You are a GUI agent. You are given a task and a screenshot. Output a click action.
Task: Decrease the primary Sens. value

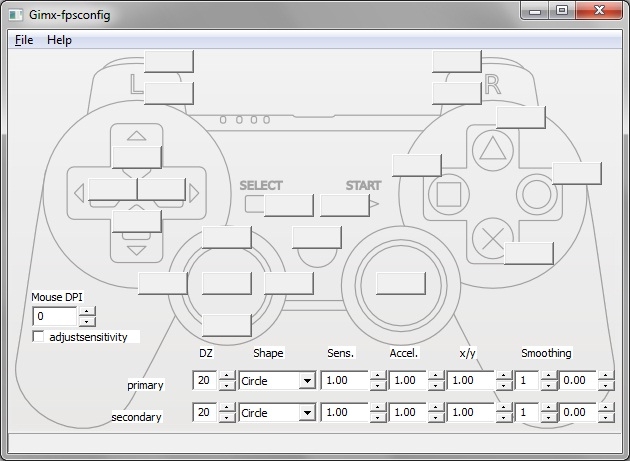(378, 385)
